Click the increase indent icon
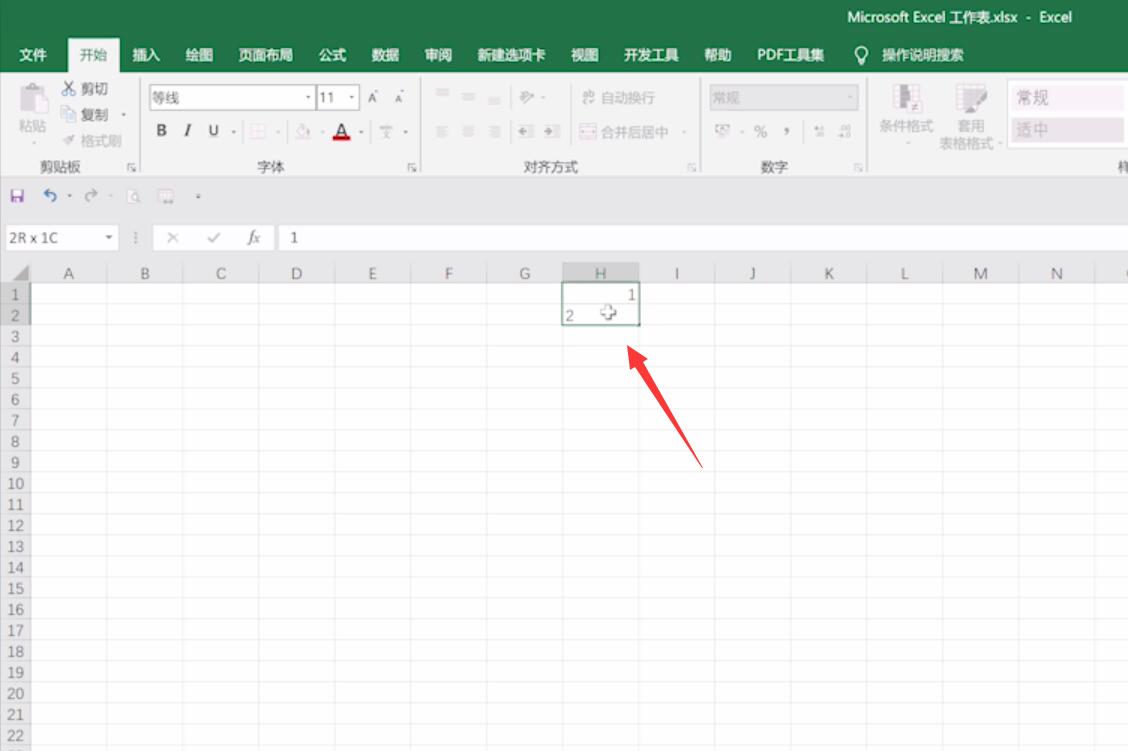The width and height of the screenshot is (1128, 751). (551, 131)
